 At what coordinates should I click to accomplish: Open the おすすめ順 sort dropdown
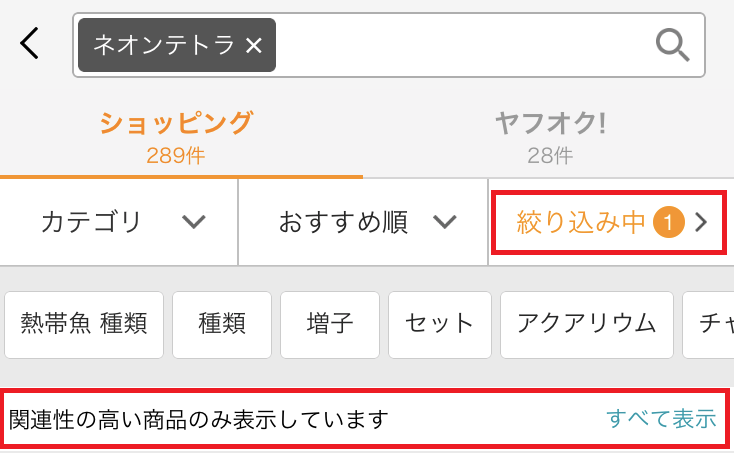pyautogui.click(x=365, y=222)
